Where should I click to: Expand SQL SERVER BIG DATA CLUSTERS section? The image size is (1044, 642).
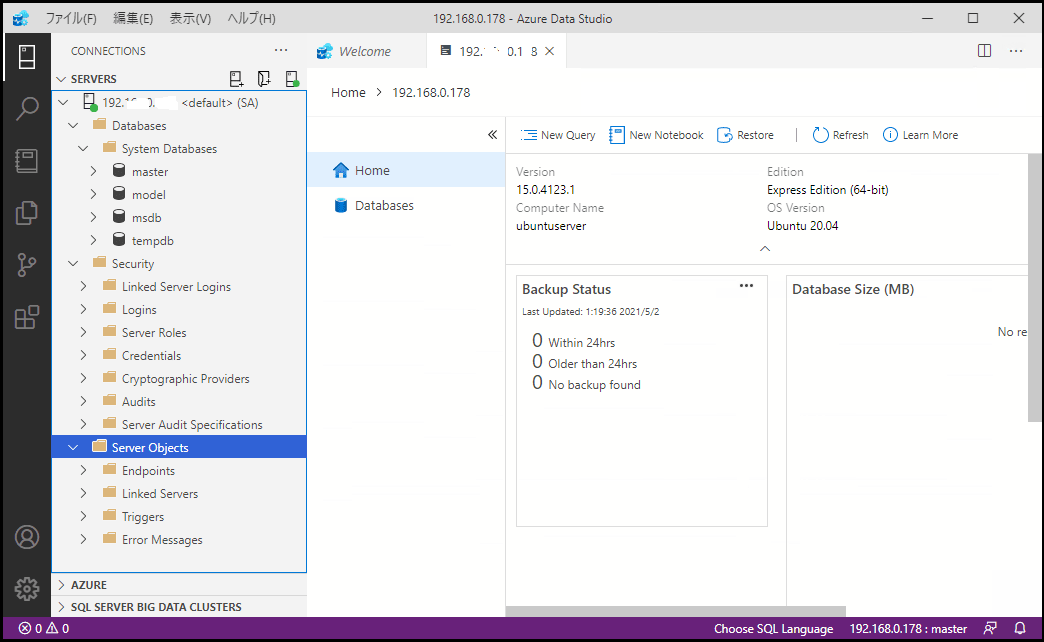point(61,607)
